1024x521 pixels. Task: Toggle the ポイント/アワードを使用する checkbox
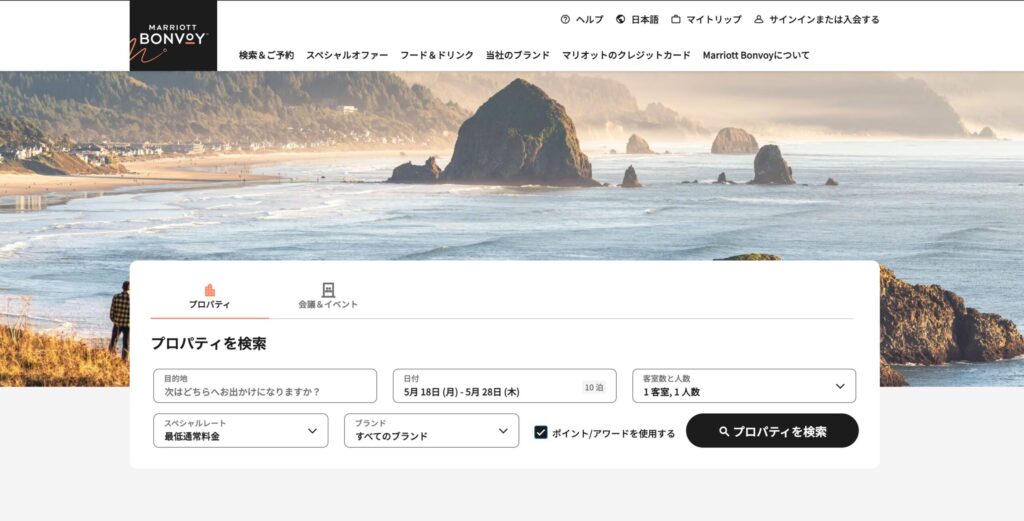541,432
